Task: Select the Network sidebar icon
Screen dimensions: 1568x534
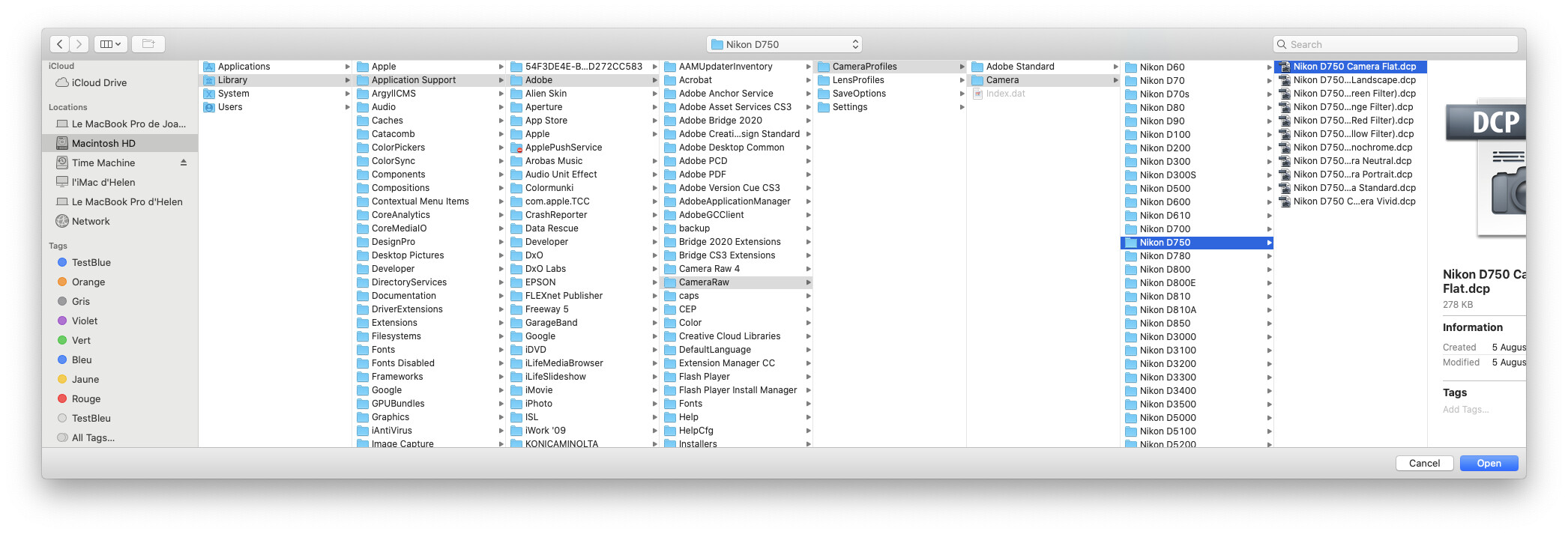Action: 62,221
